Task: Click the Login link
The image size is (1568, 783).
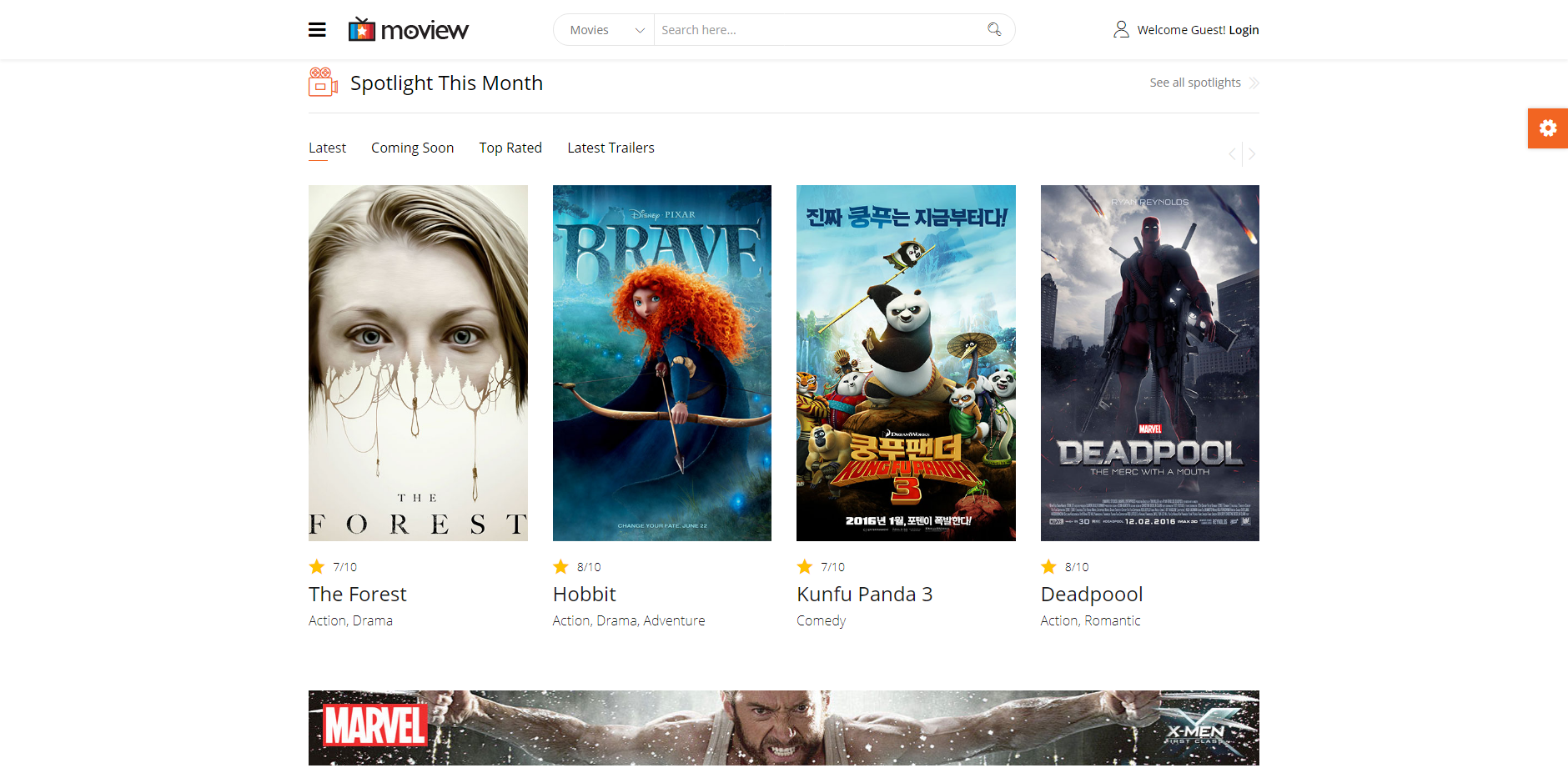Action: [x=1244, y=30]
